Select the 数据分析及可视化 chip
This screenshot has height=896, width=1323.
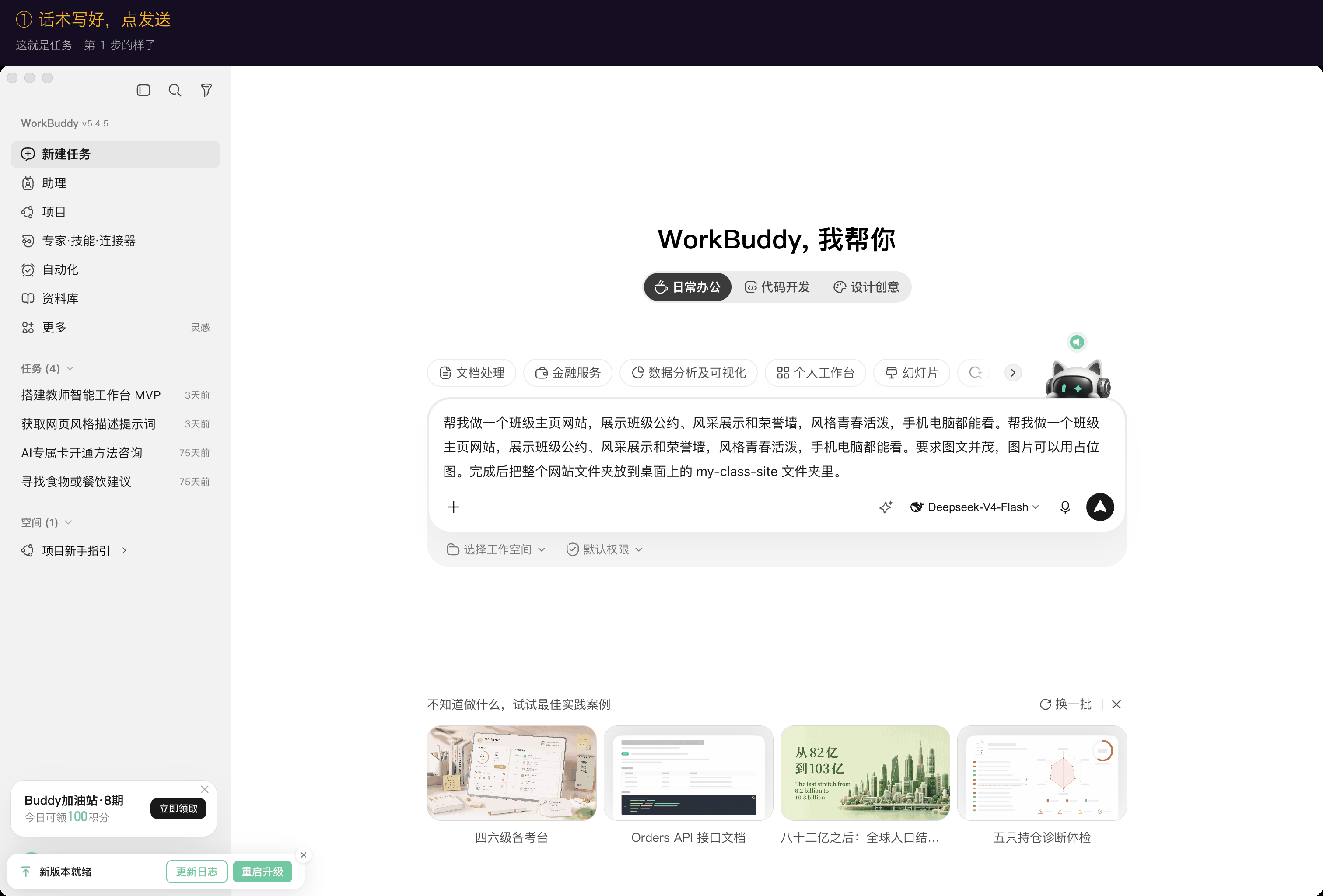click(x=689, y=373)
